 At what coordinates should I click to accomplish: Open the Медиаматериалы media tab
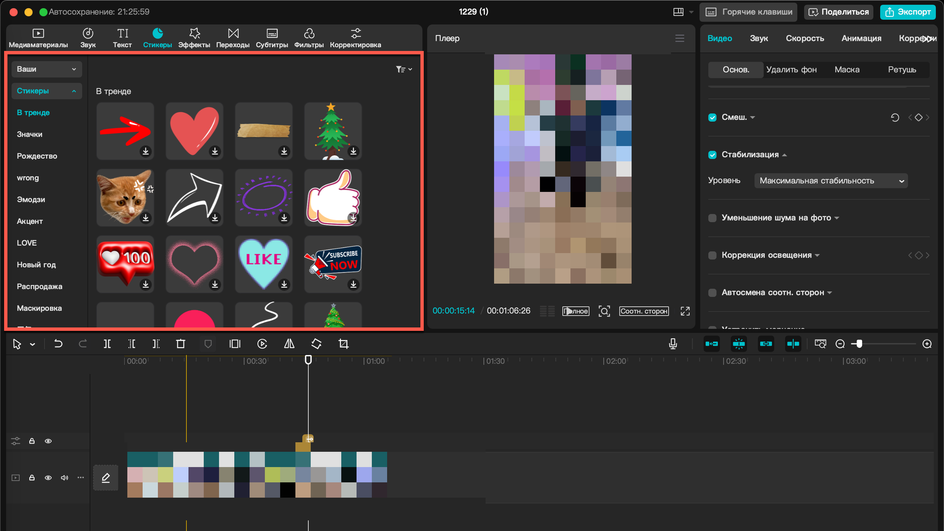pos(38,38)
